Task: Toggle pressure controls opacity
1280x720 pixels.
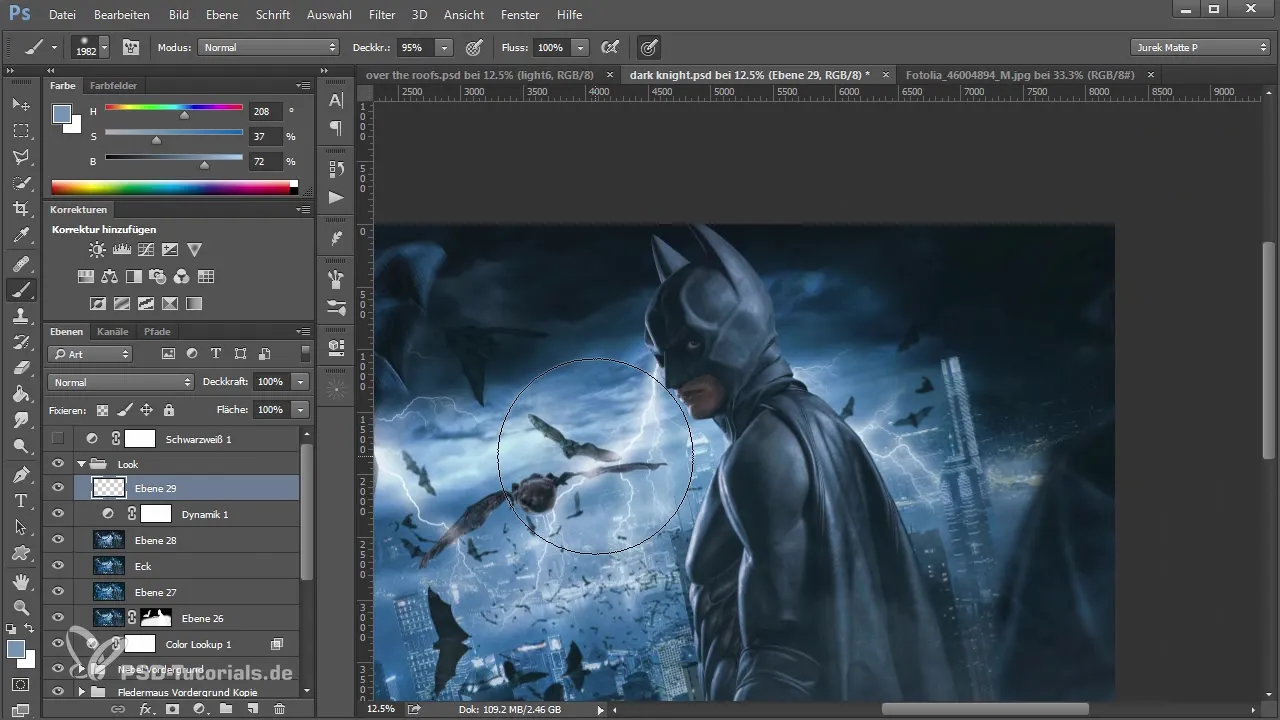Action: 474,47
